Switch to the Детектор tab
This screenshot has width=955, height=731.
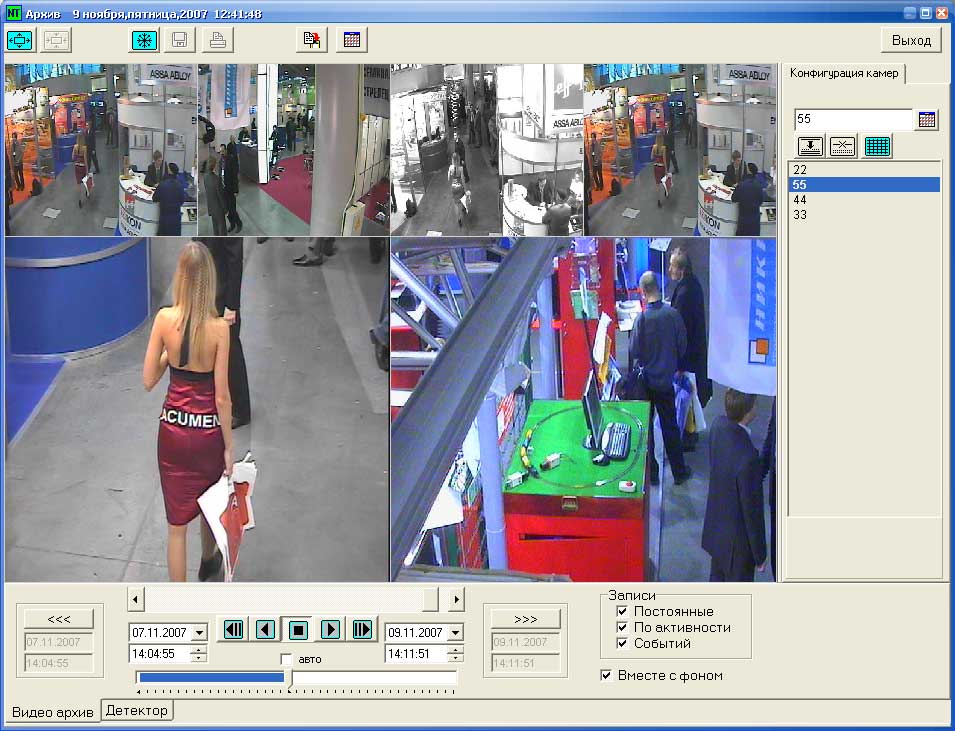[x=138, y=710]
